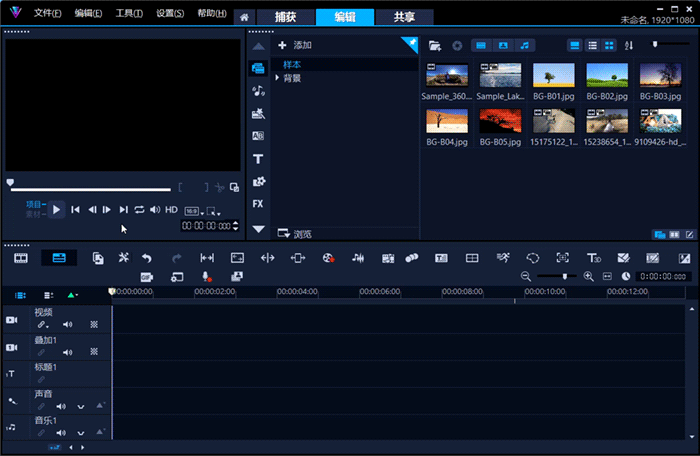Open the Title (T) library panel
Viewport: 700px width, 456px height.
258,159
